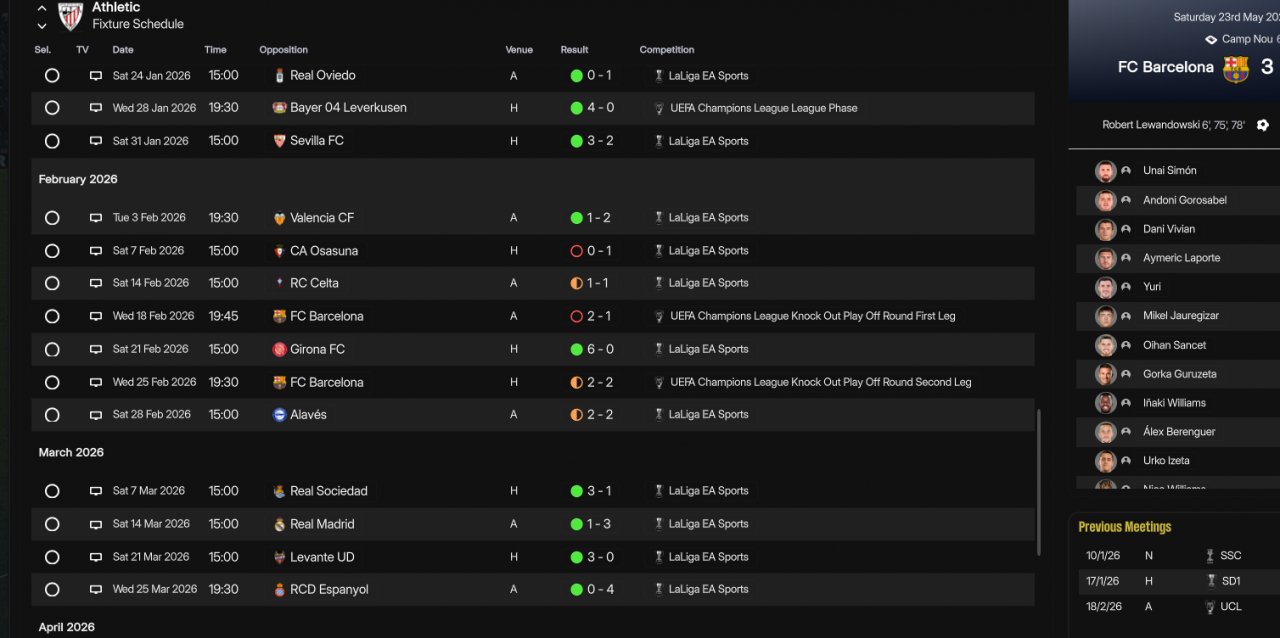This screenshot has height=638, width=1280.
Task: Select the Real Oviedo fixture radio button
Action: (x=52, y=76)
